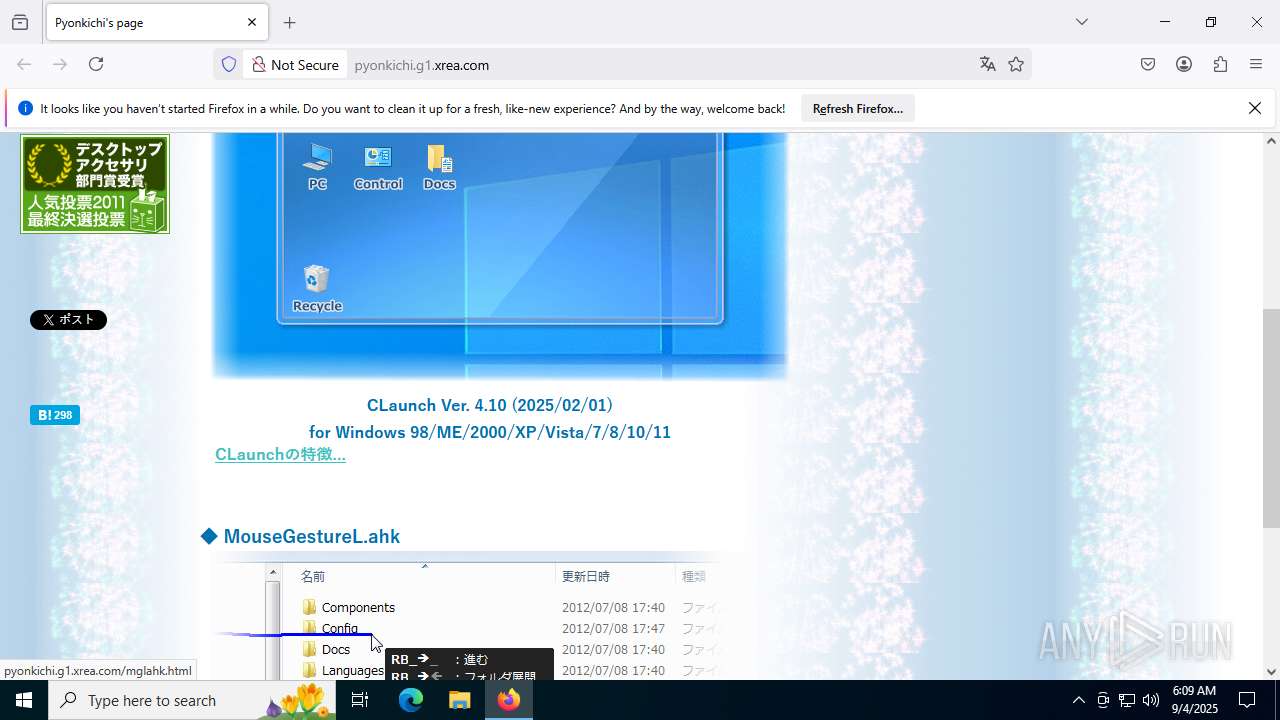Dismiss the notification bar

point(1255,108)
